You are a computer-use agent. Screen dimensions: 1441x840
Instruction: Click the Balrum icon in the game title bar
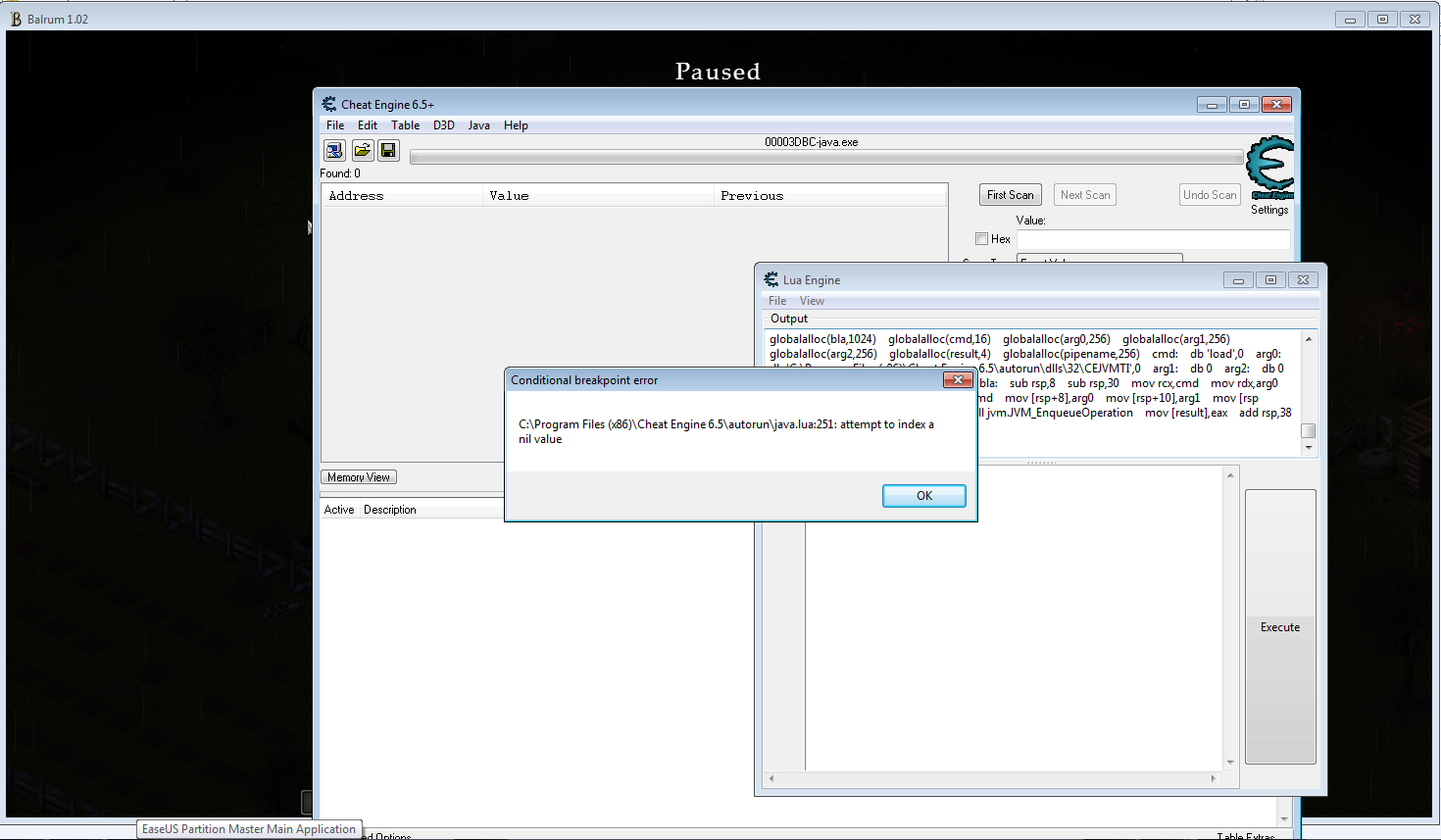pyautogui.click(x=15, y=17)
